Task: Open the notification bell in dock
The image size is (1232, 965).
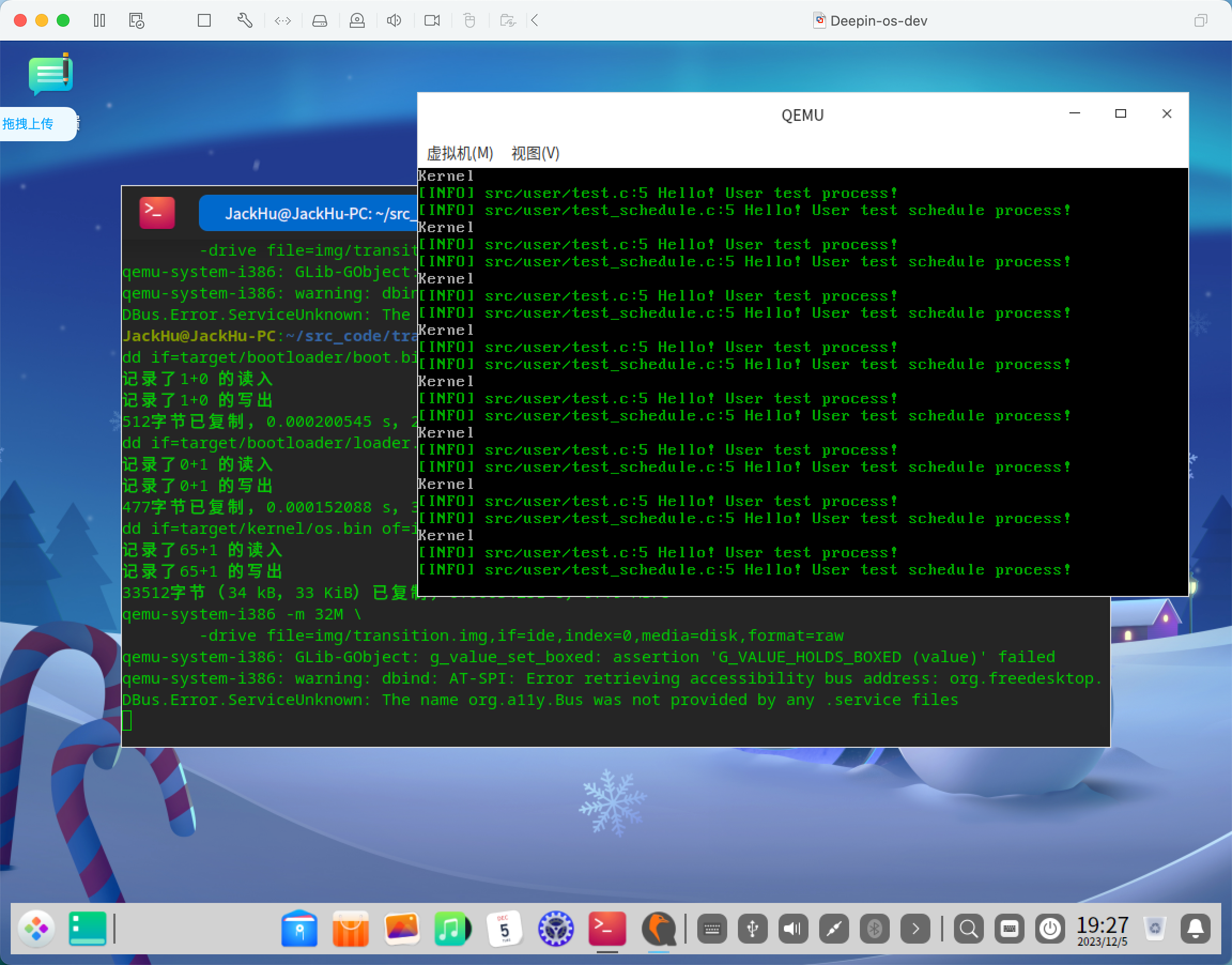Action: [1195, 929]
